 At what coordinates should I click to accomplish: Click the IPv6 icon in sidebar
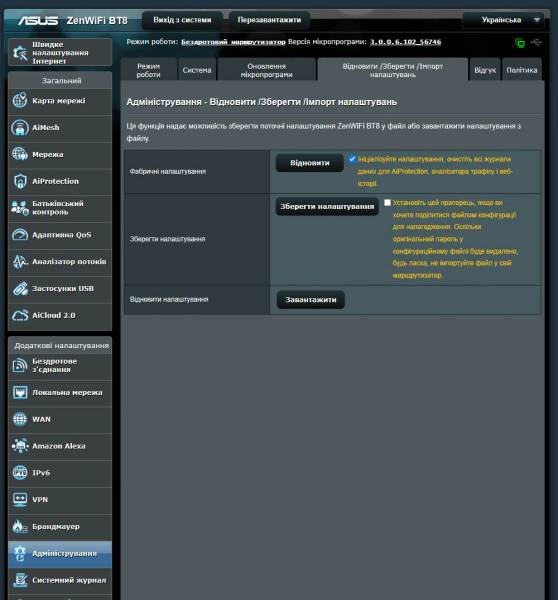point(20,473)
